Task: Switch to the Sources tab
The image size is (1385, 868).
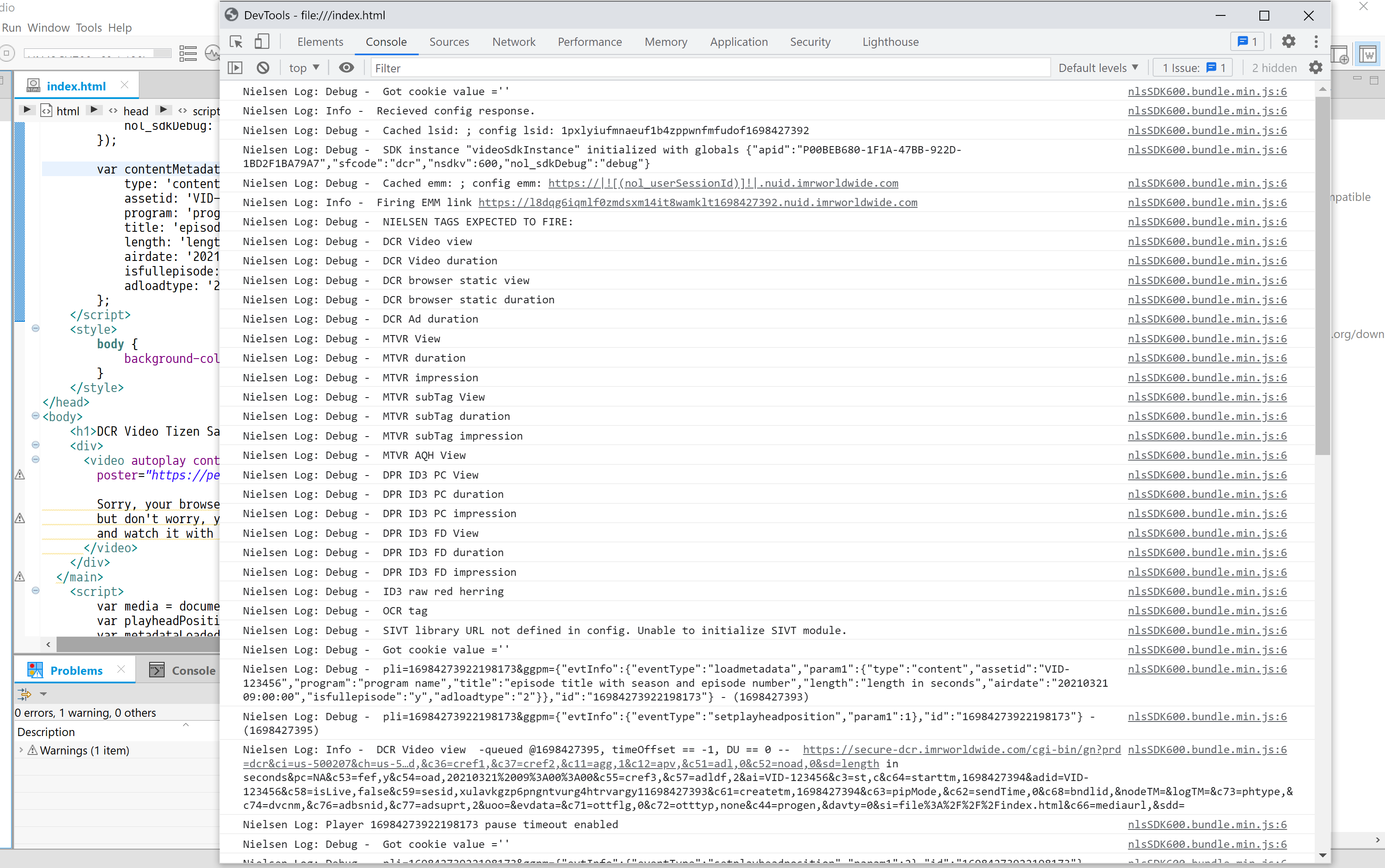Action: click(449, 41)
